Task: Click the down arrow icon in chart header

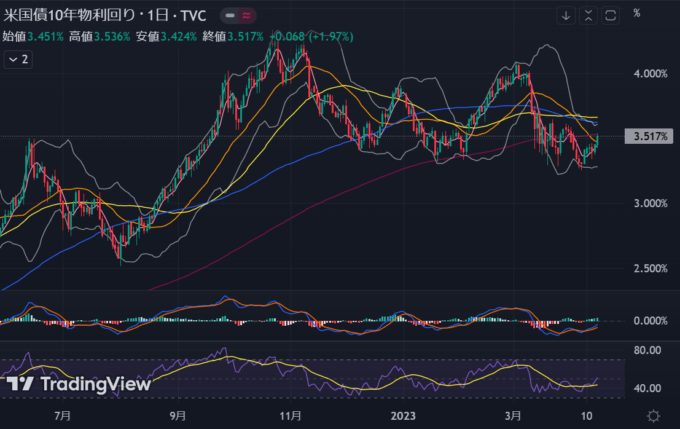Action: 565,15
